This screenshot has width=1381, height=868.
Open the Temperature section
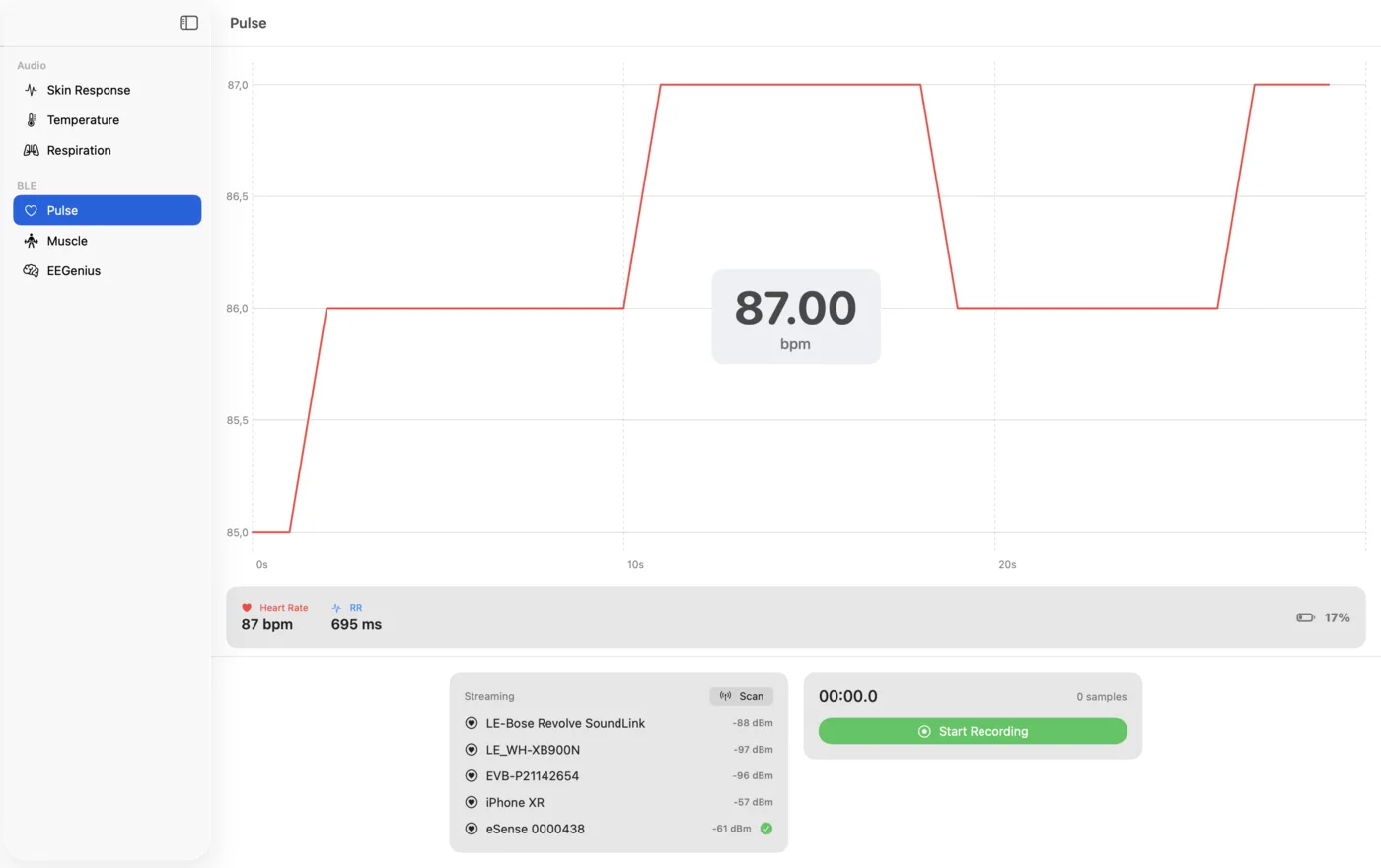point(107,120)
